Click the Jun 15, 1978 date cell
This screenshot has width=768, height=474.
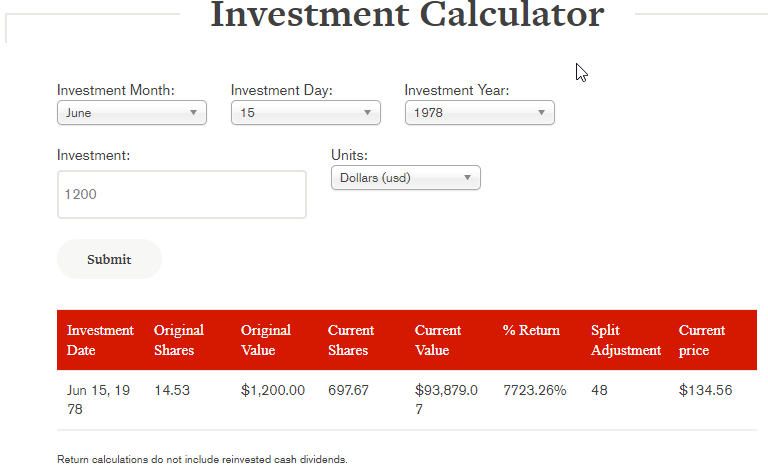[x=100, y=400]
